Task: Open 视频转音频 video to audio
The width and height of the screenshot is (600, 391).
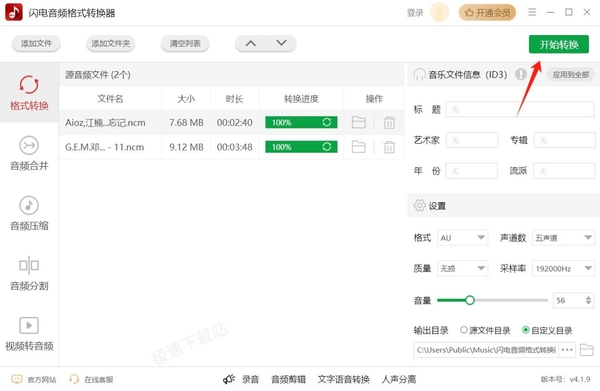Action: pyautogui.click(x=29, y=334)
